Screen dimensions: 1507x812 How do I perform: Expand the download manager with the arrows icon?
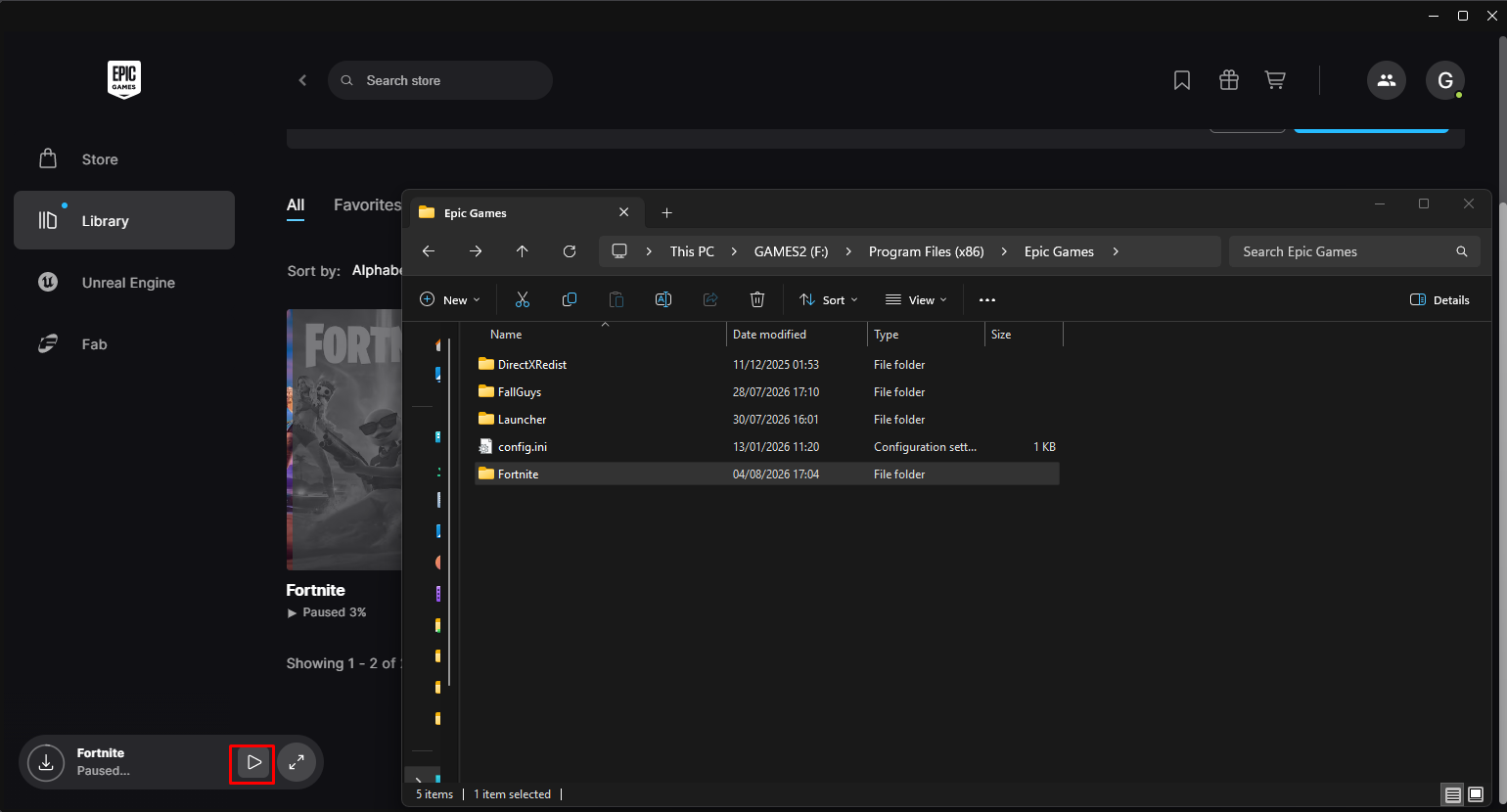[297, 762]
